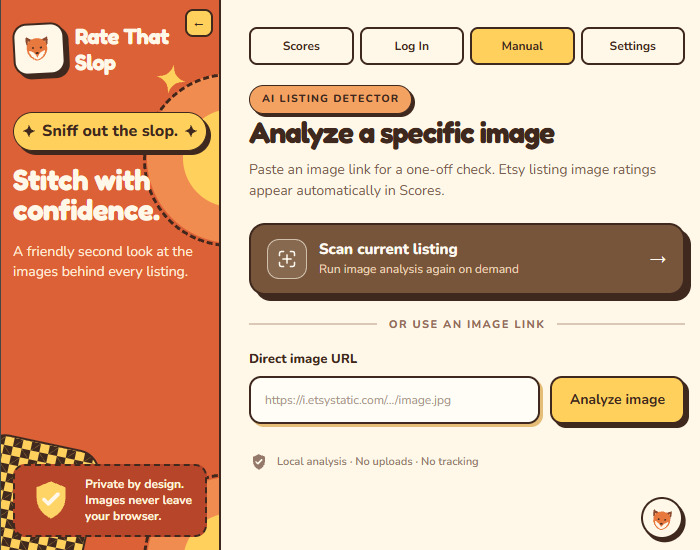Screen dimensions: 700x550
Task: Click the Stitch with confidence headline
Action: click(85, 195)
